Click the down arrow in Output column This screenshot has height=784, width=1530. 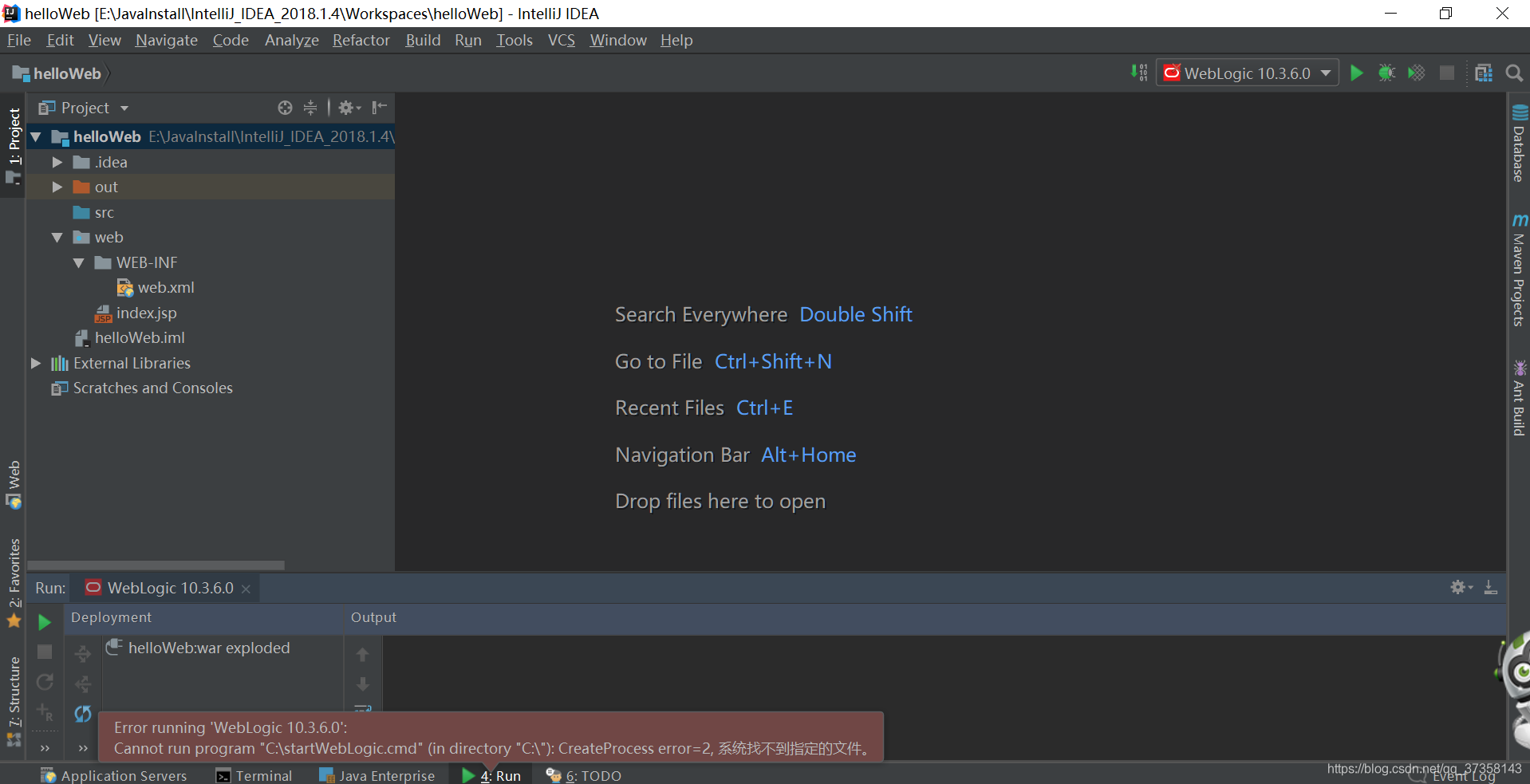362,684
